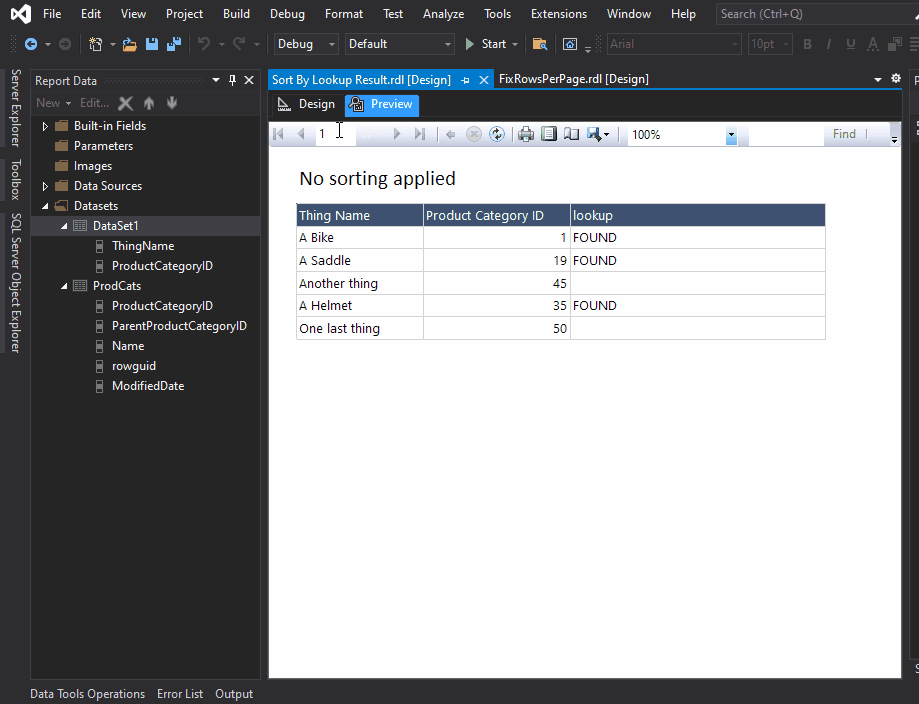Open the Extensions menu
The height and width of the screenshot is (704, 919).
[558, 13]
